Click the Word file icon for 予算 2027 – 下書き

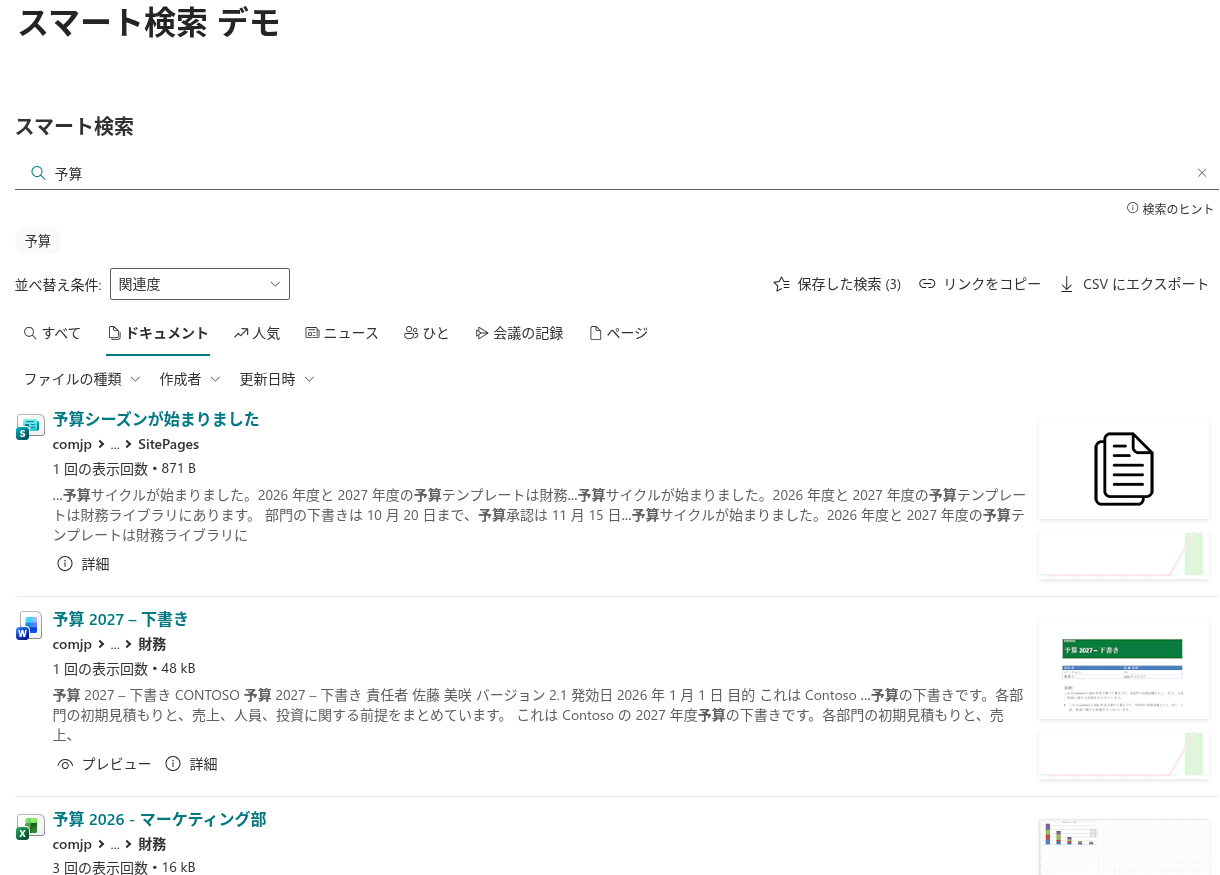click(30, 627)
